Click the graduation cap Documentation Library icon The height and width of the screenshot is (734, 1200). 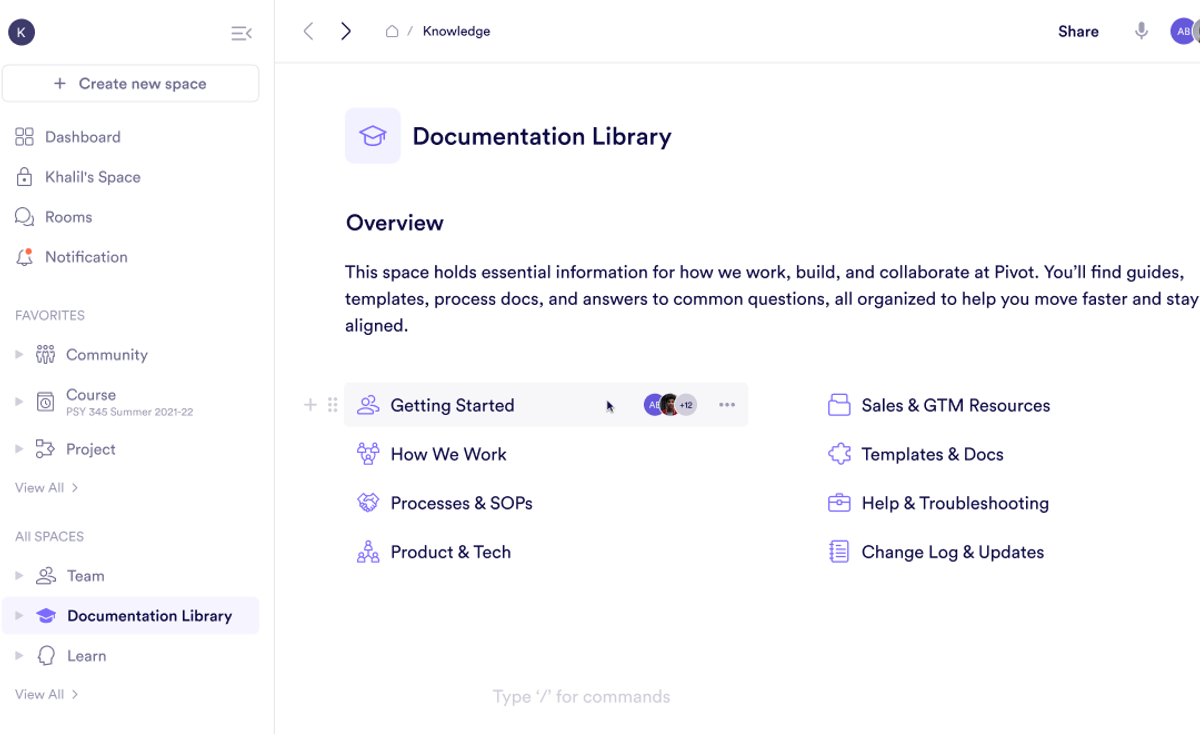372,136
